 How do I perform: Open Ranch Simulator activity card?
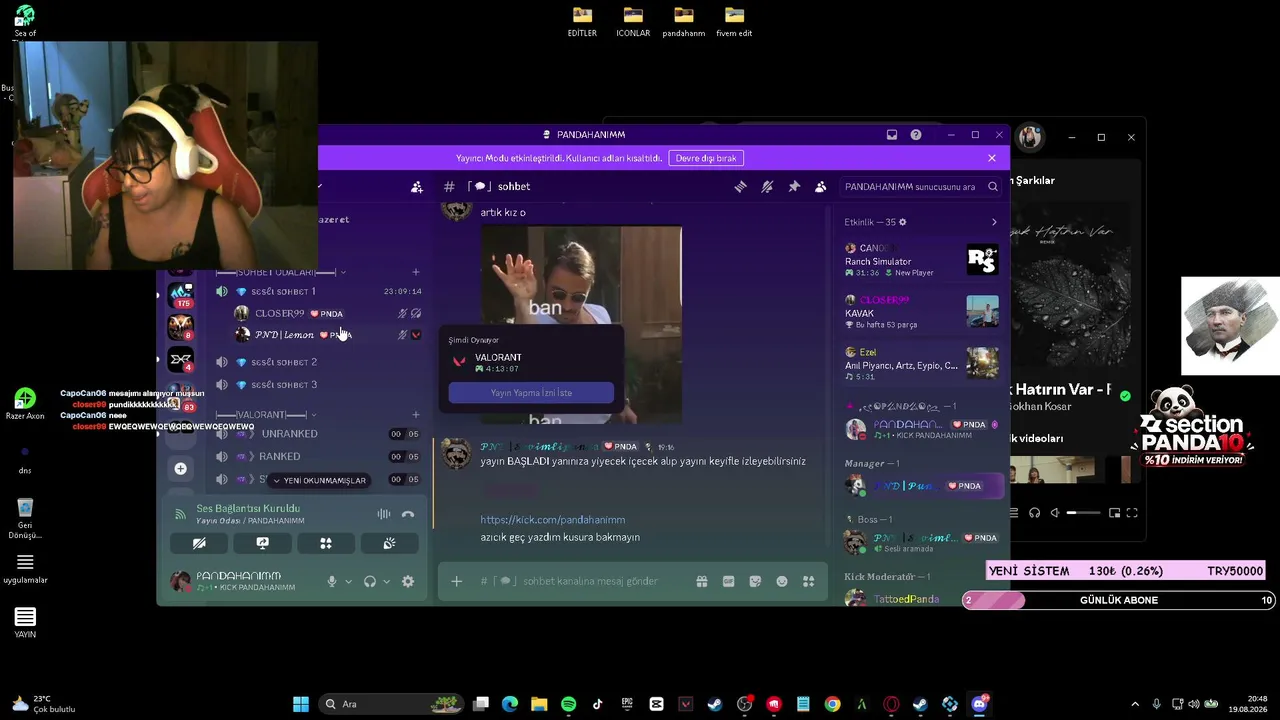click(921, 261)
